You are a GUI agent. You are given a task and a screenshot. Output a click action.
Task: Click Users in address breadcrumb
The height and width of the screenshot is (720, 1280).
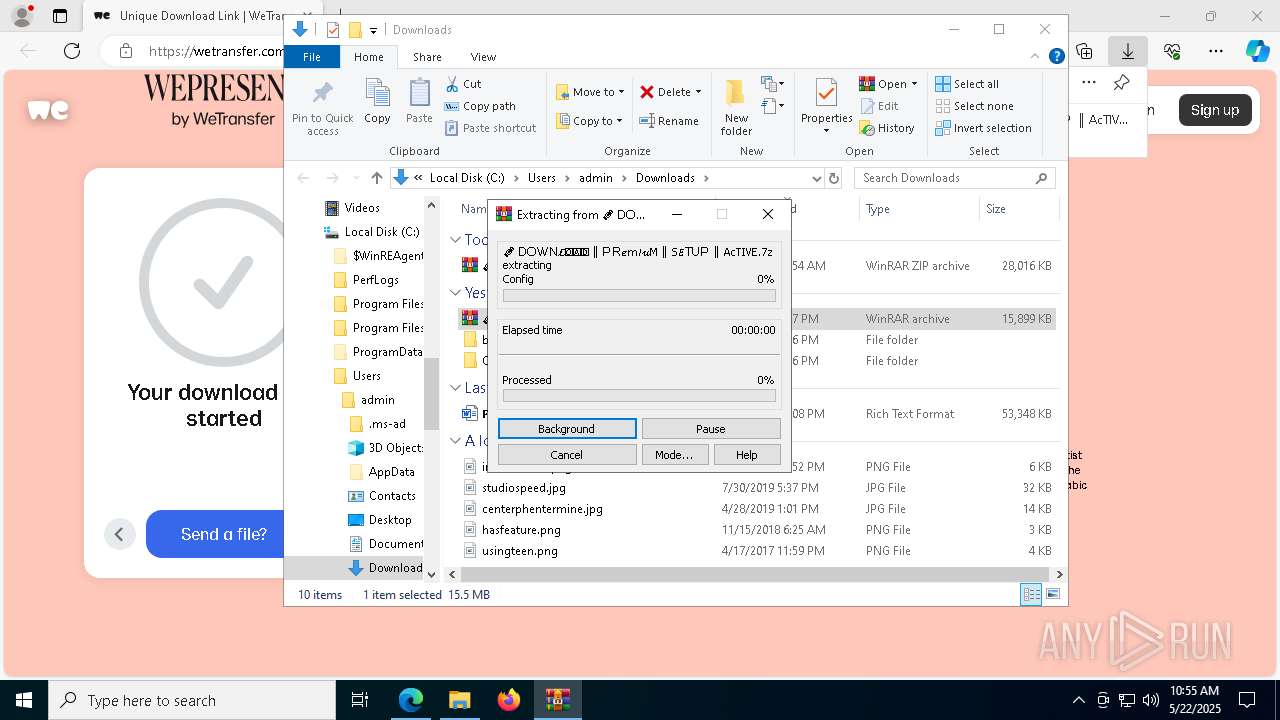pyautogui.click(x=541, y=178)
